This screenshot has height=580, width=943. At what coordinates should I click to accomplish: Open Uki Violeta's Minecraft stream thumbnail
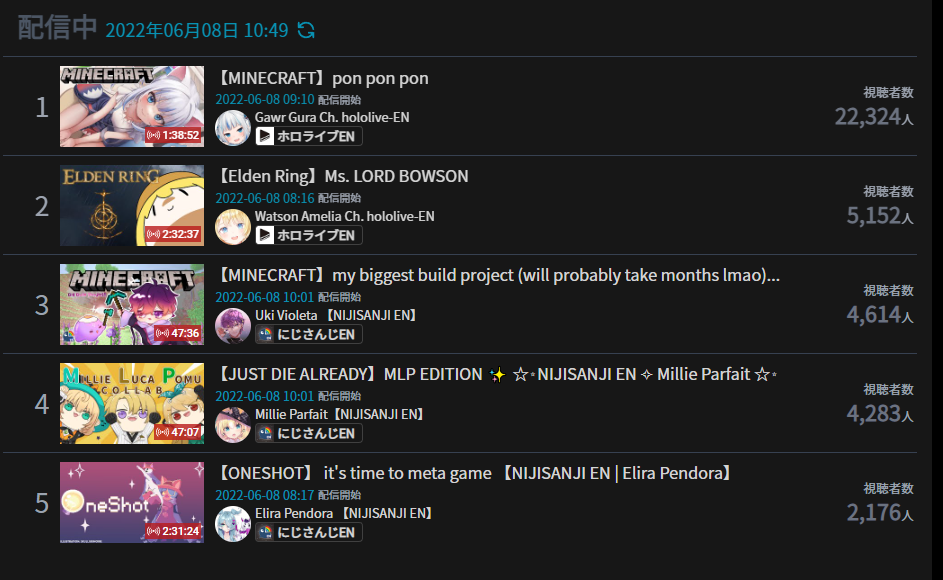point(132,304)
